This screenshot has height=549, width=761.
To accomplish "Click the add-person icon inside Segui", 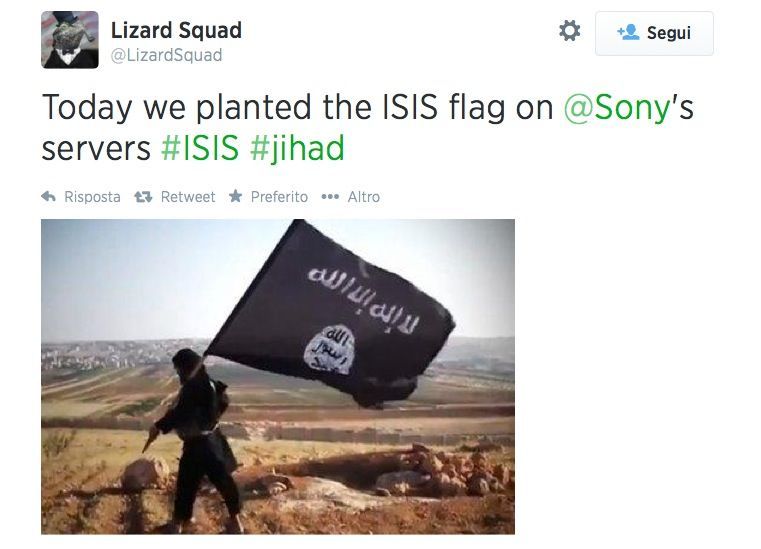I will click(x=629, y=33).
